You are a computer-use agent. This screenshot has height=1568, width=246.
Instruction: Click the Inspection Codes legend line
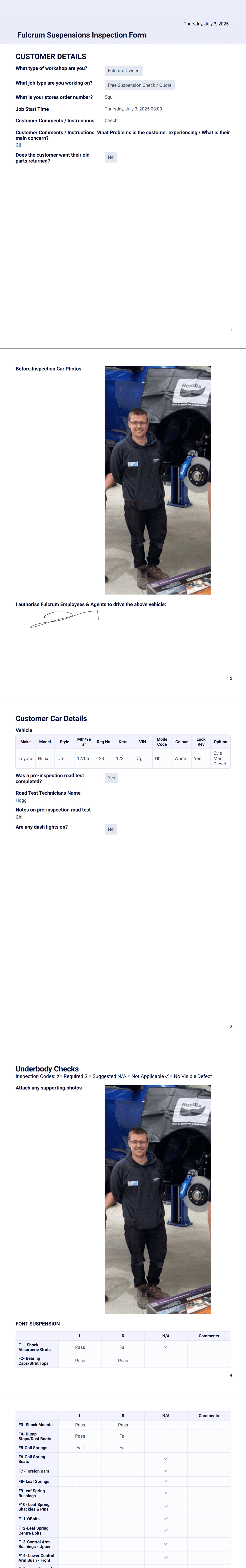114,1076
